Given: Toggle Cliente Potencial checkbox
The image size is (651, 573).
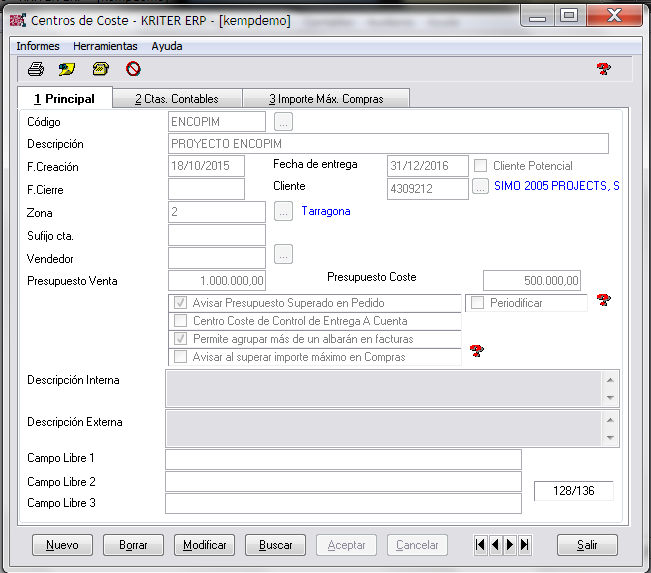Looking at the screenshot, I should (x=480, y=165).
